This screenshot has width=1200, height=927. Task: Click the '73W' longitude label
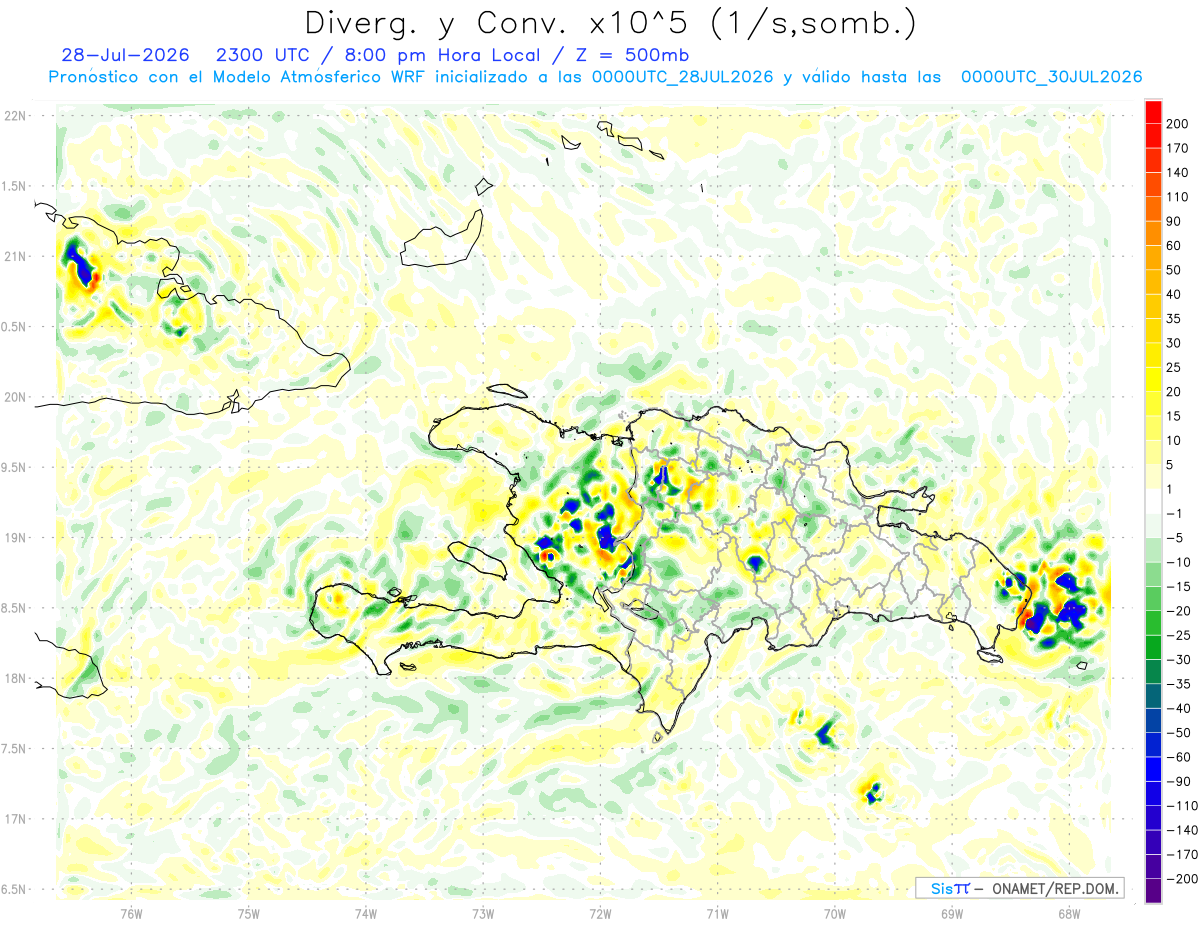[483, 913]
